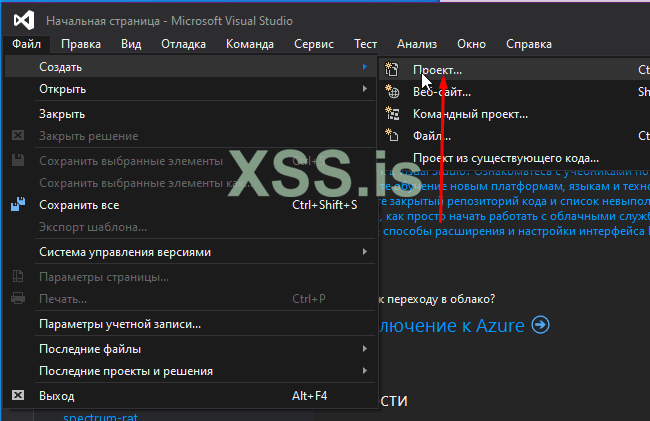
Task: Expand Последние проекты и решения submenu arrow
Action: (x=365, y=370)
